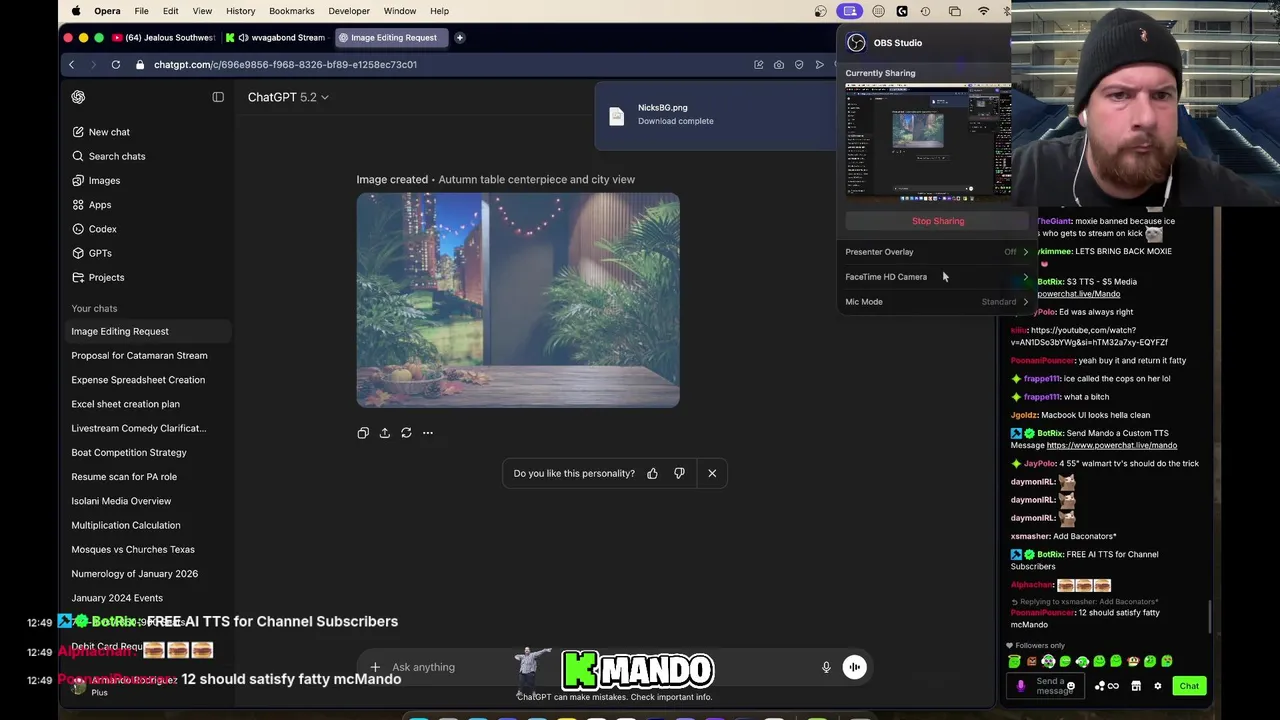Click the screen sharing menu bar icon
This screenshot has width=1280, height=720.
[x=850, y=11]
